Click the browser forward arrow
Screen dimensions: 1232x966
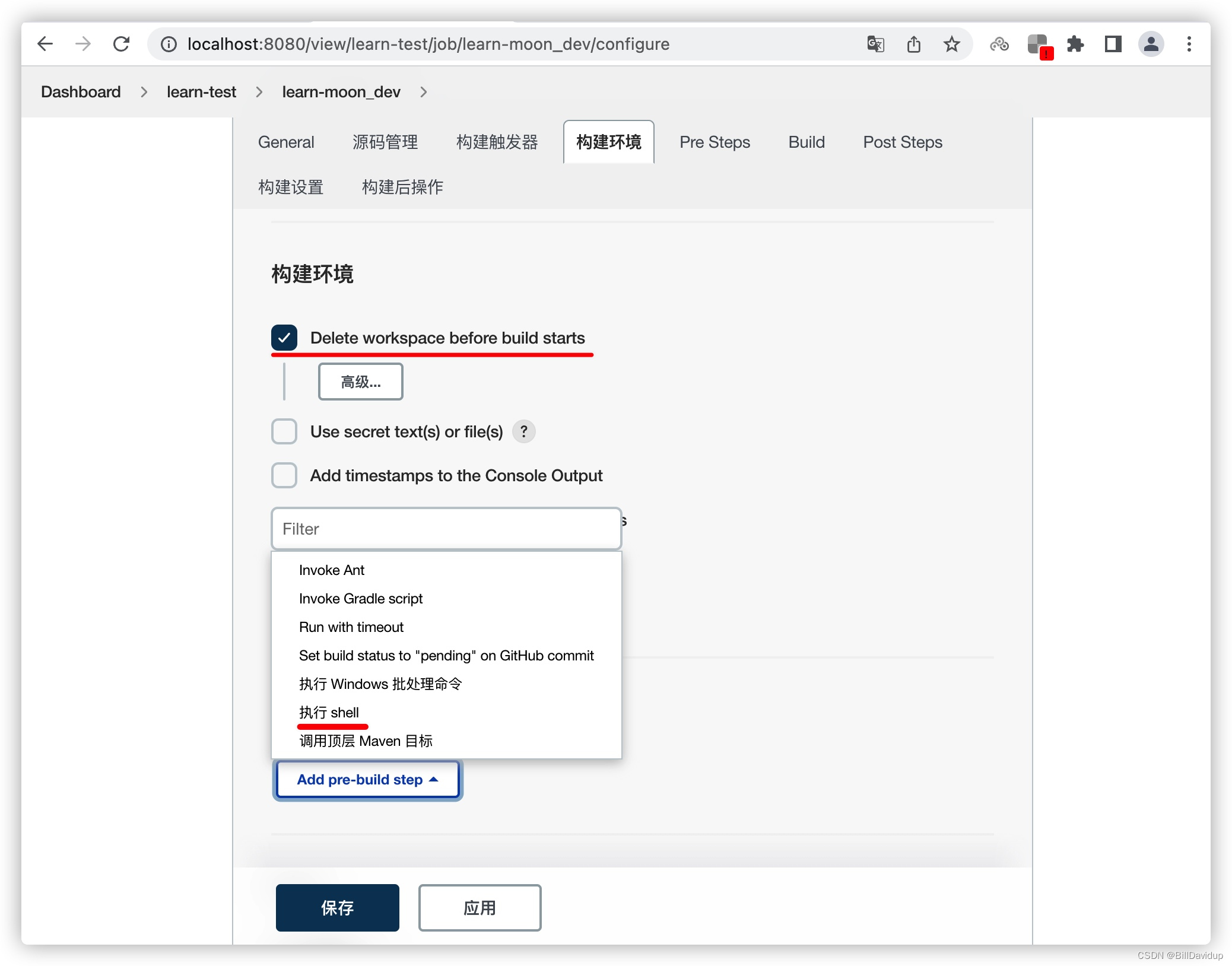[83, 44]
